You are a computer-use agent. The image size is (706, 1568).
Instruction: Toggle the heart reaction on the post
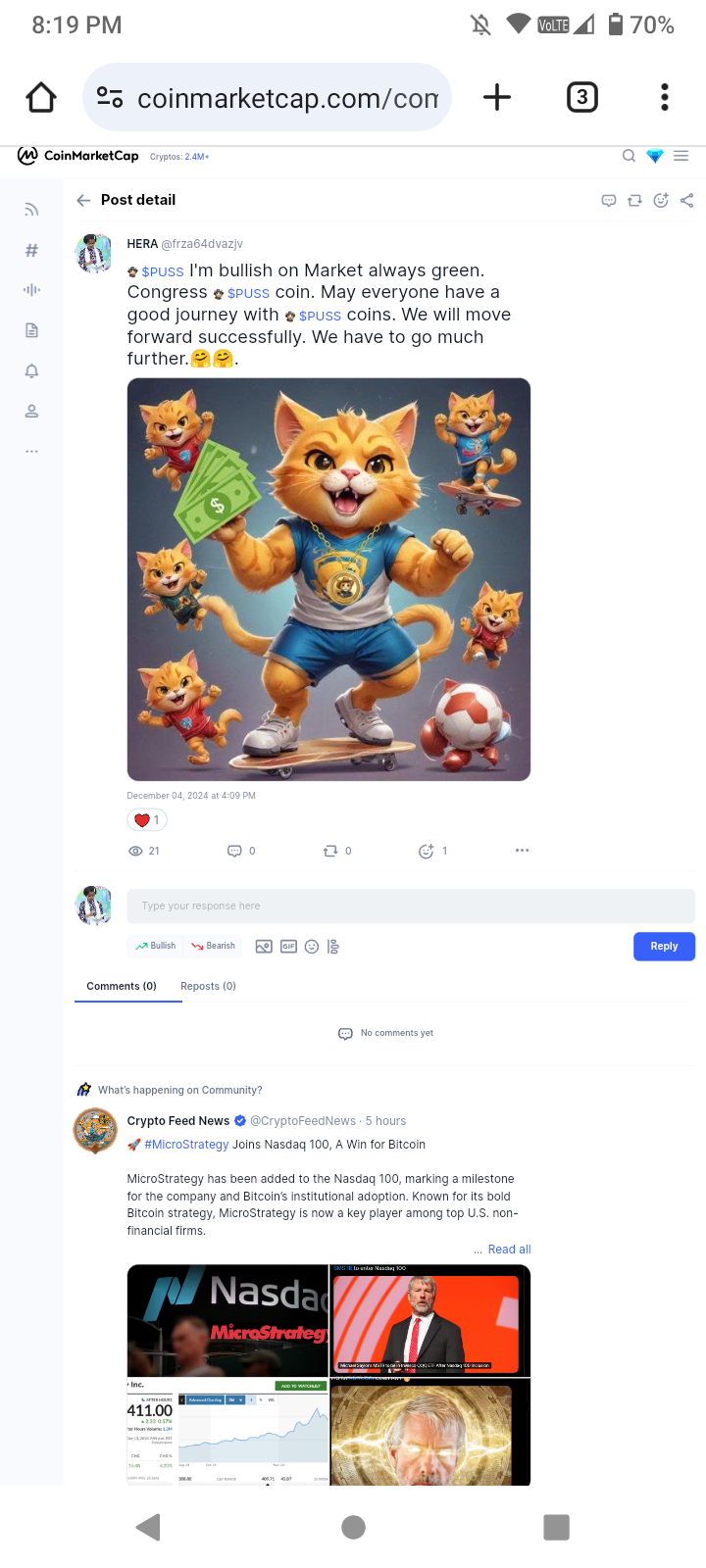tap(147, 820)
